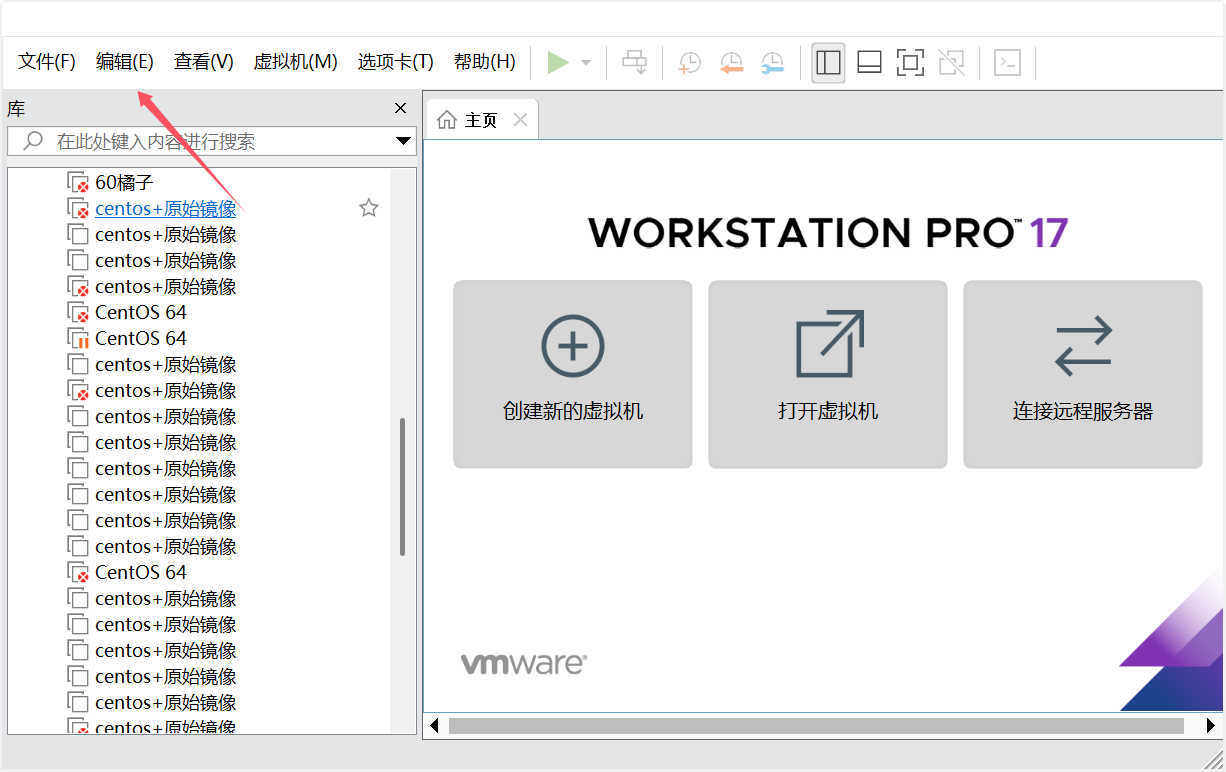Open the 帮助(H) menu

point(485,62)
